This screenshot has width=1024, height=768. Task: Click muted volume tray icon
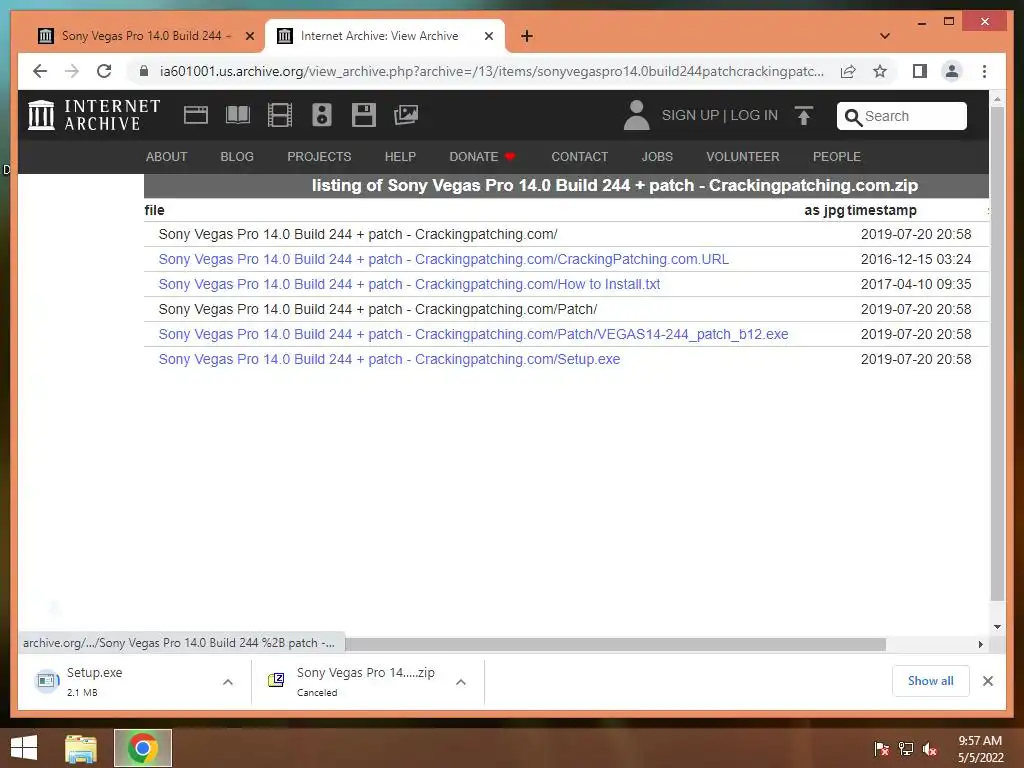(929, 749)
